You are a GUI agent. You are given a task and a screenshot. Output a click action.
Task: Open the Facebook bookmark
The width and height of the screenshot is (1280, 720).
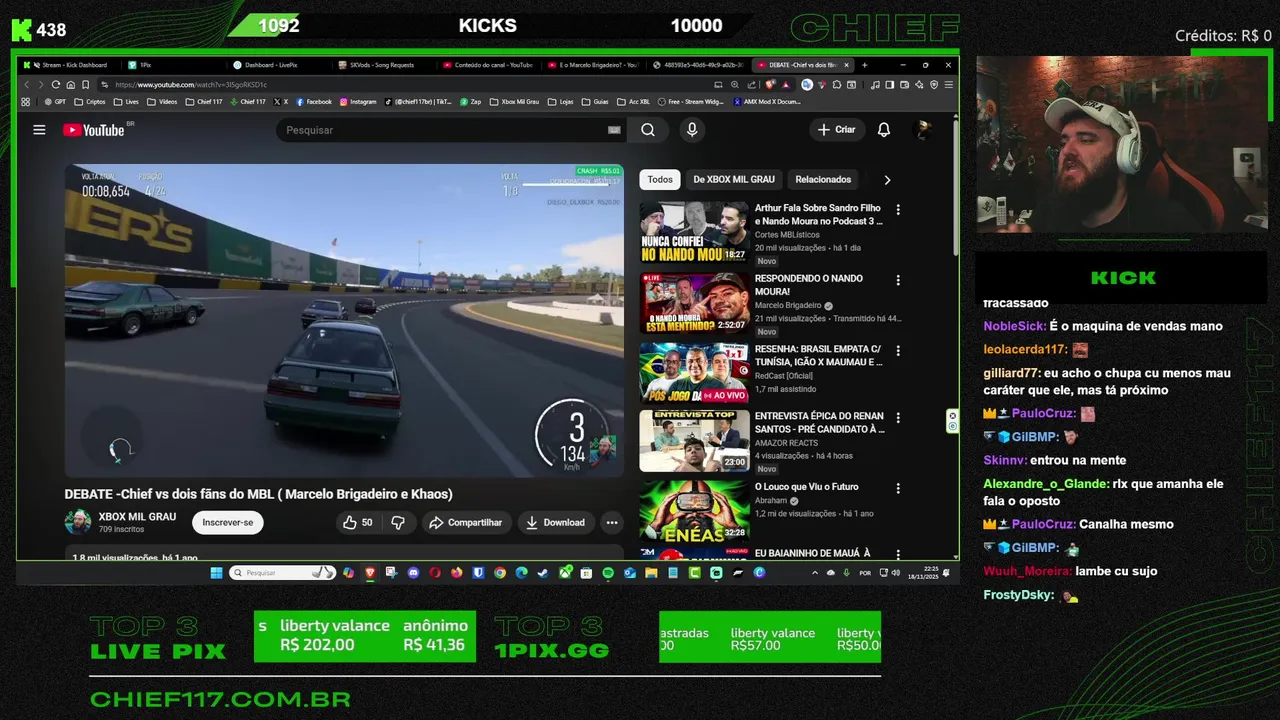tap(312, 101)
